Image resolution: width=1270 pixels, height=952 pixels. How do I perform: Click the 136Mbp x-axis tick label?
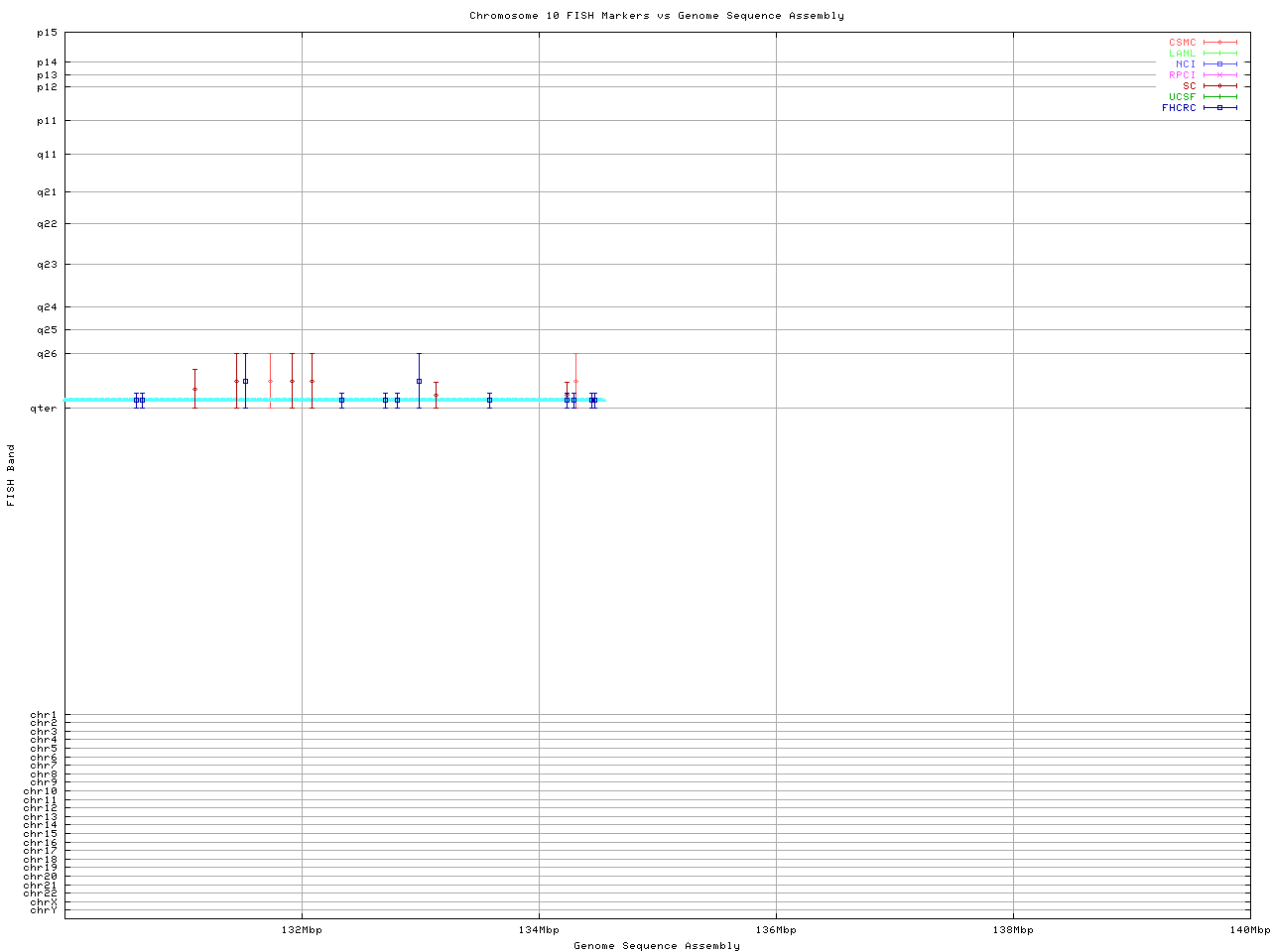click(776, 930)
